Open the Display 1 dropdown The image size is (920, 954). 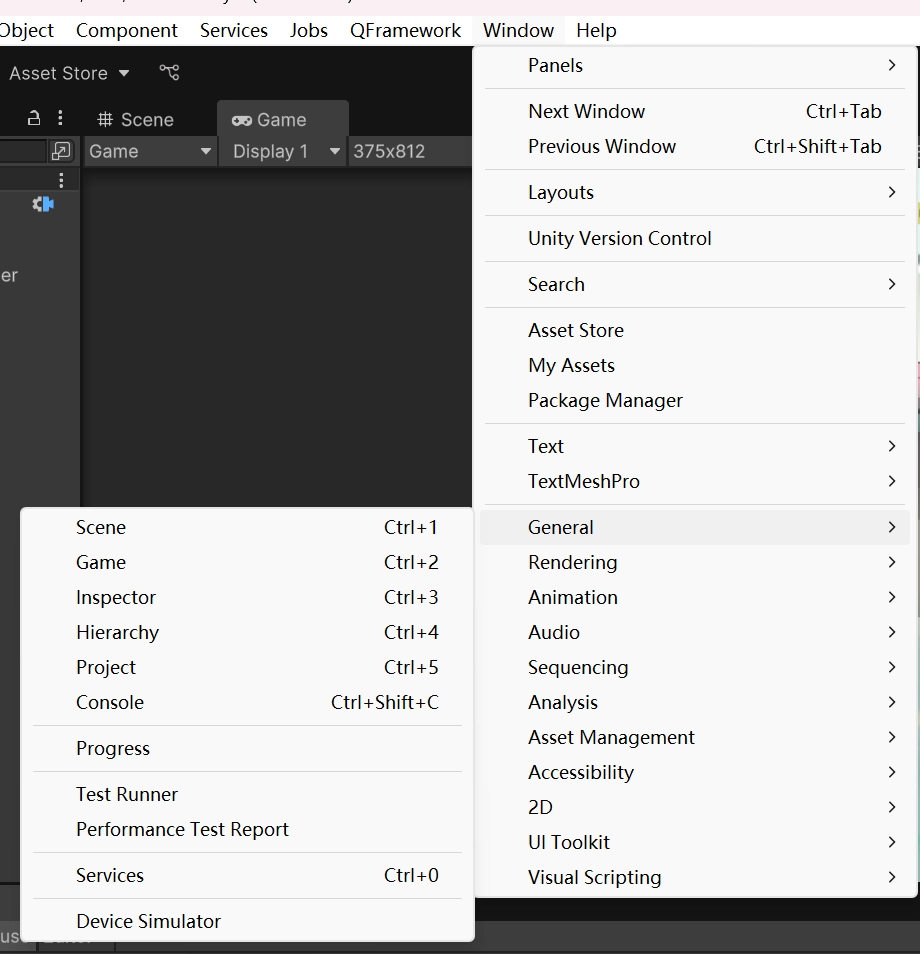(x=284, y=151)
